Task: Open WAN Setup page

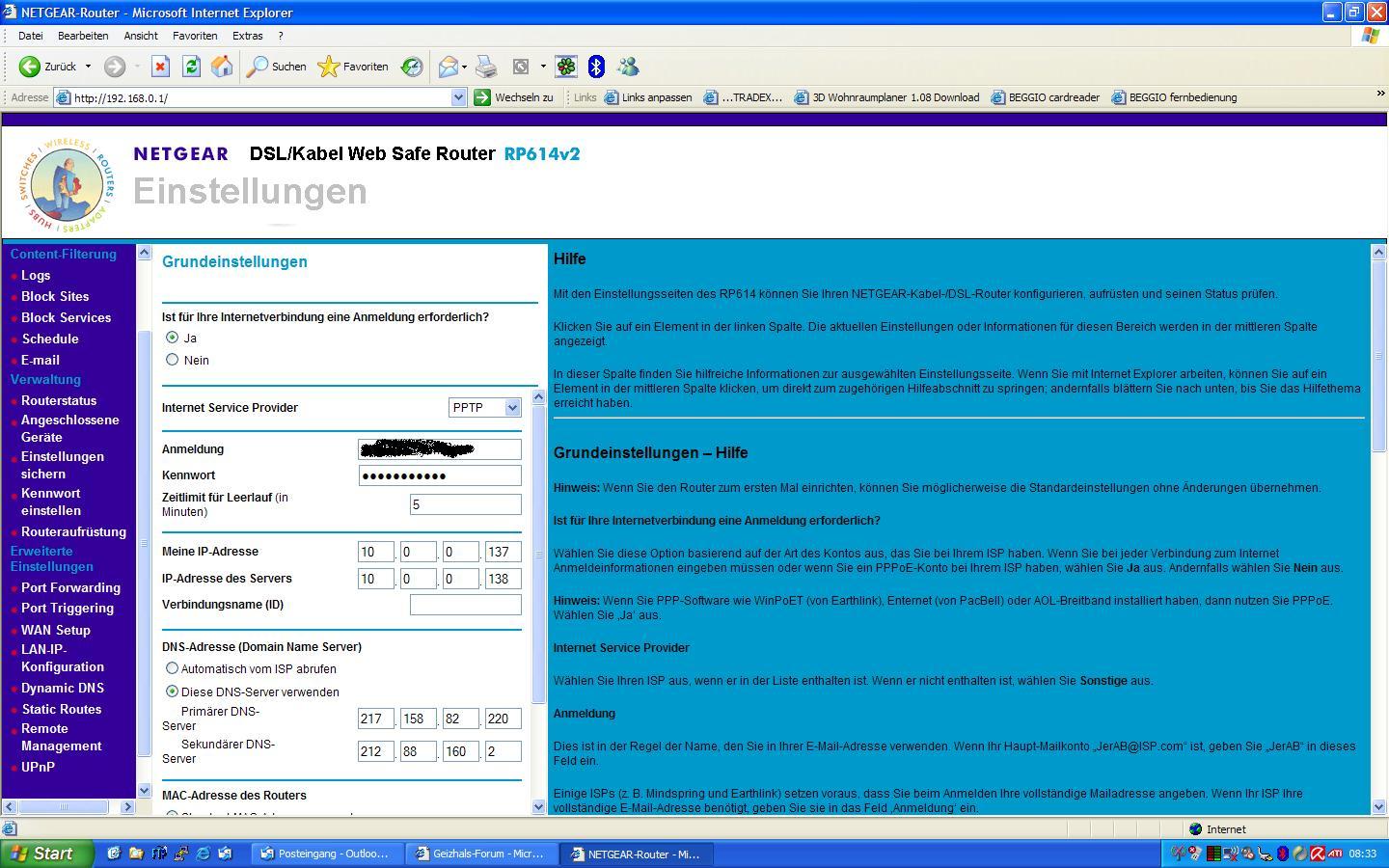Action: [56, 630]
